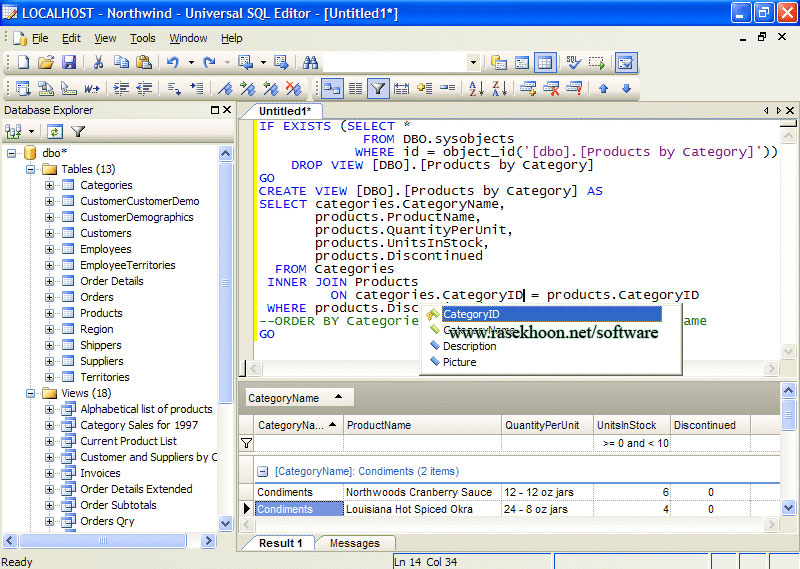This screenshot has height=569, width=800.
Task: Click Database Explorer vertical scrollbar thumb
Action: 226,282
